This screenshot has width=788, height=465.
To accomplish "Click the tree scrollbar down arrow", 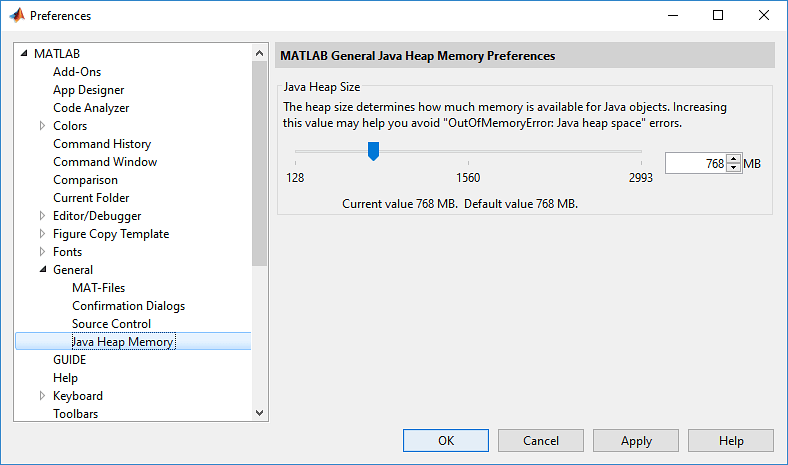I will click(x=259, y=413).
